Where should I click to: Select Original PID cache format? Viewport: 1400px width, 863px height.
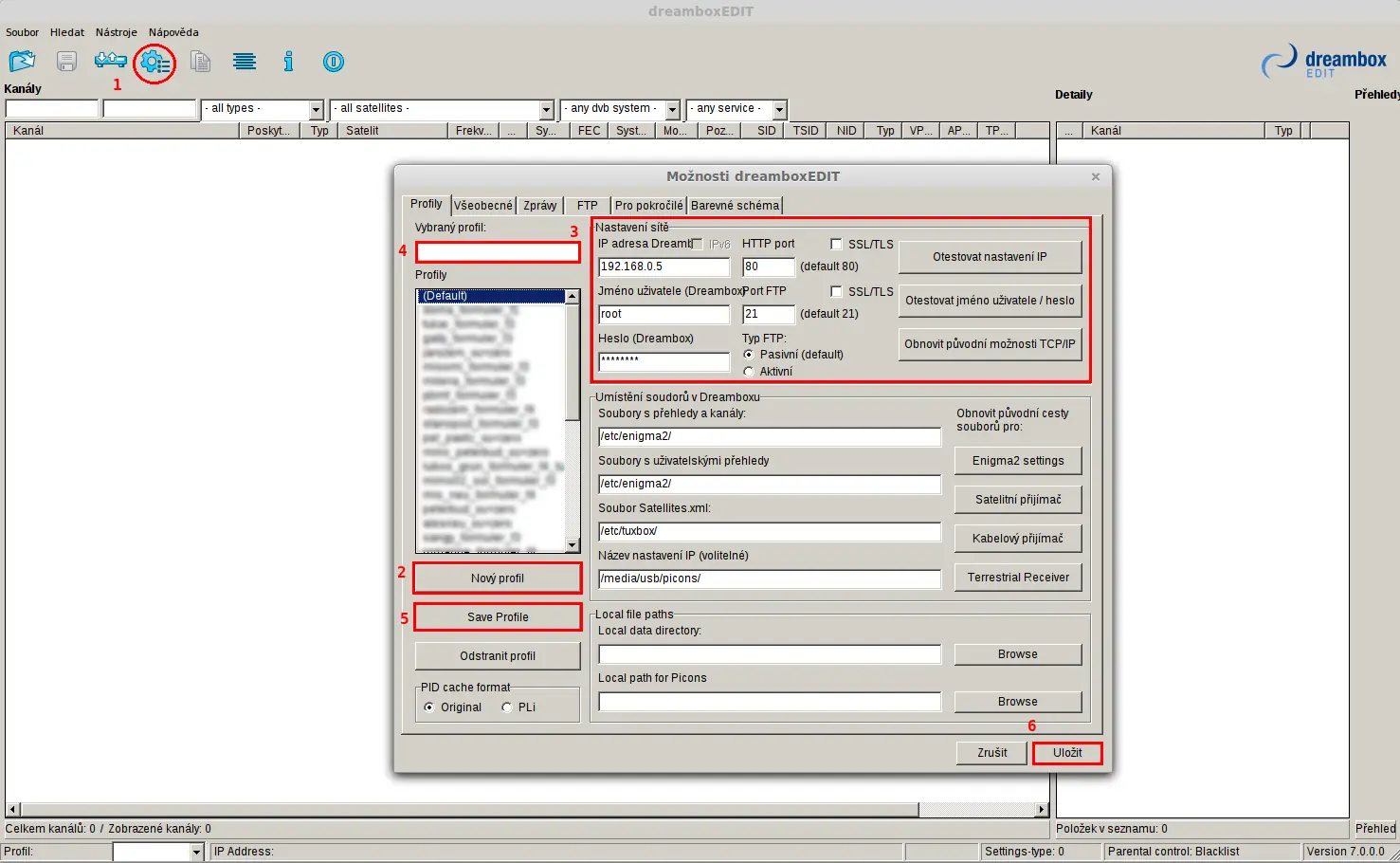(429, 707)
